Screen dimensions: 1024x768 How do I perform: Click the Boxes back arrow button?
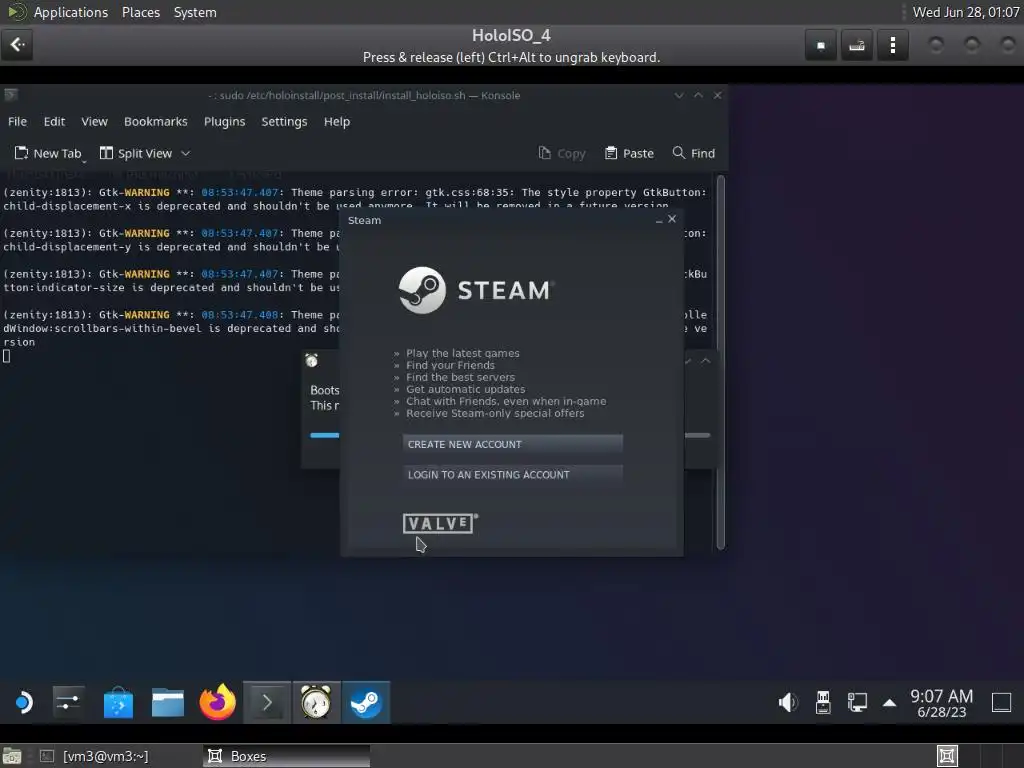coord(17,45)
